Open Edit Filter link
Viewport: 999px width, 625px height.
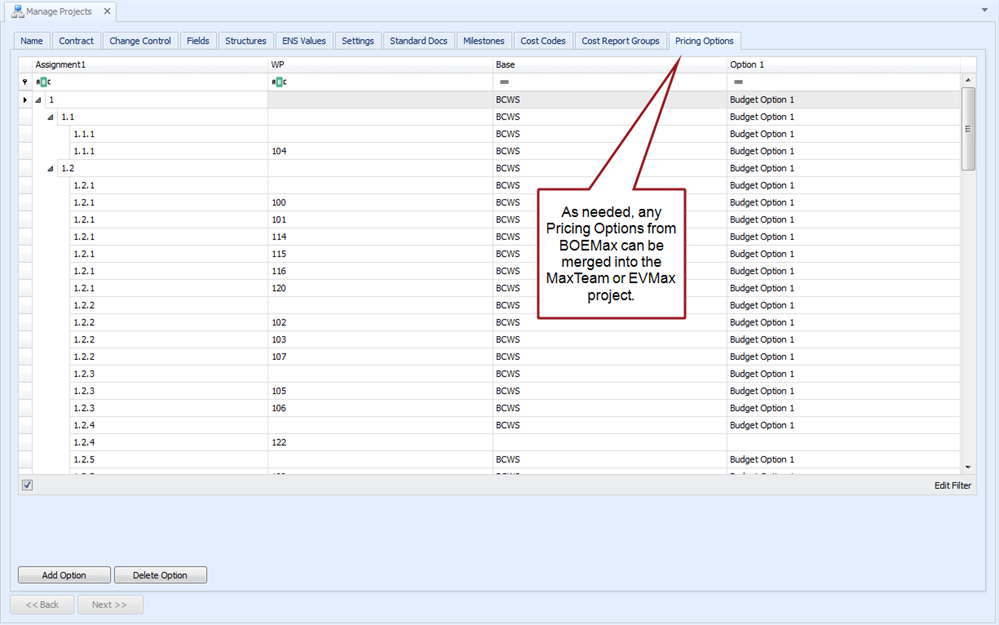coord(952,485)
